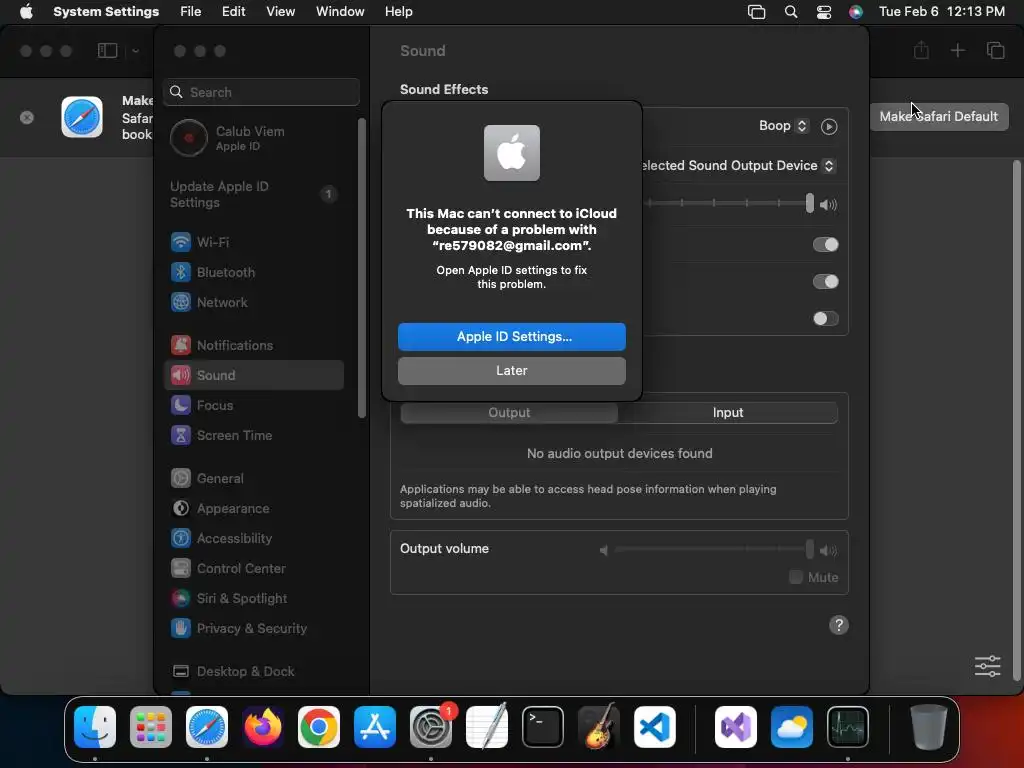Open Notifications settings pane
Screen dimensions: 1024x768
(253, 345)
